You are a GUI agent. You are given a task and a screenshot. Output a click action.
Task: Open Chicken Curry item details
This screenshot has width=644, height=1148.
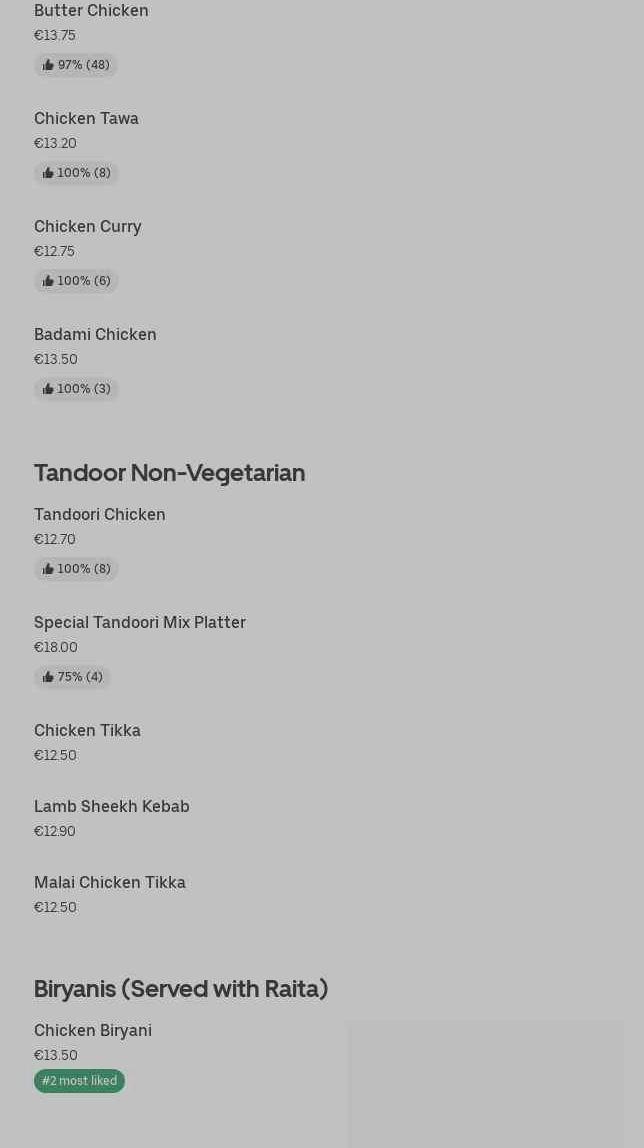tap(88, 227)
